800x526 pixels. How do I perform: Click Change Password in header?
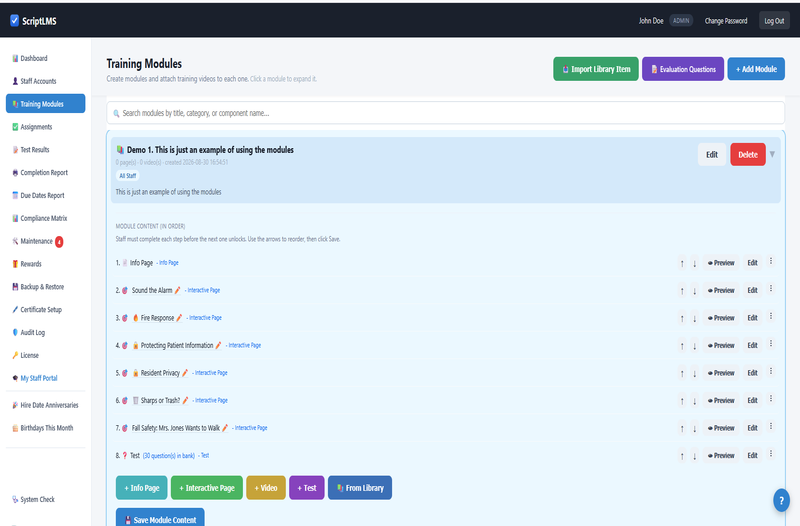point(726,21)
